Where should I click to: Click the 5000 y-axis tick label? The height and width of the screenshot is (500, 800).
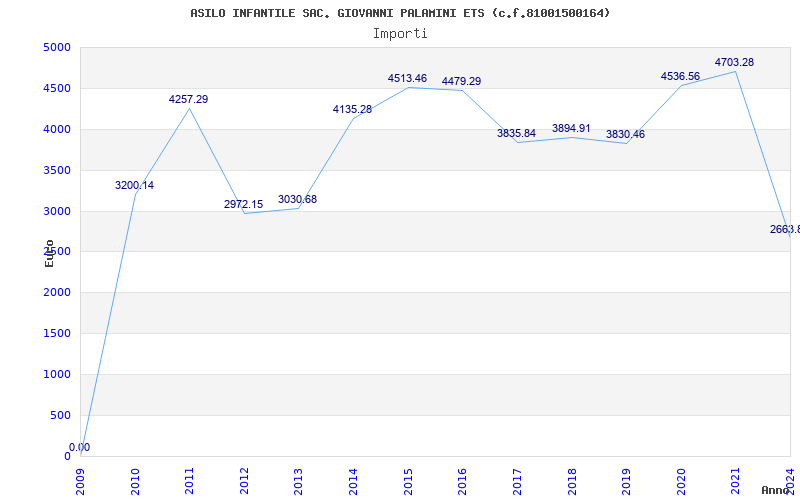click(57, 48)
